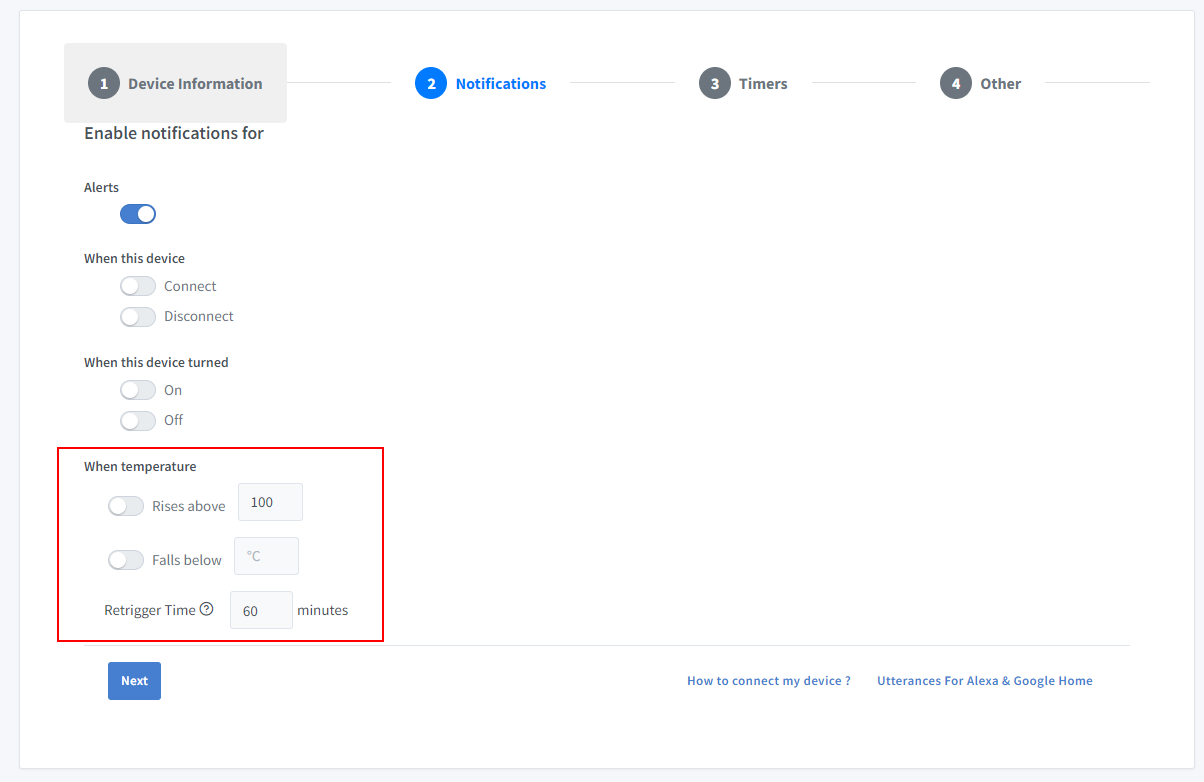Image resolution: width=1204 pixels, height=782 pixels.
Task: Disable the Alerts toggle switch
Action: 138,214
